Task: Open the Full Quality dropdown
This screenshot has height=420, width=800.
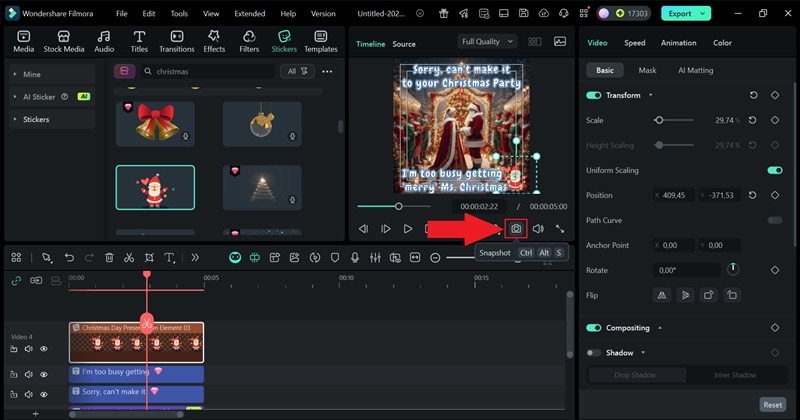Action: click(x=487, y=41)
